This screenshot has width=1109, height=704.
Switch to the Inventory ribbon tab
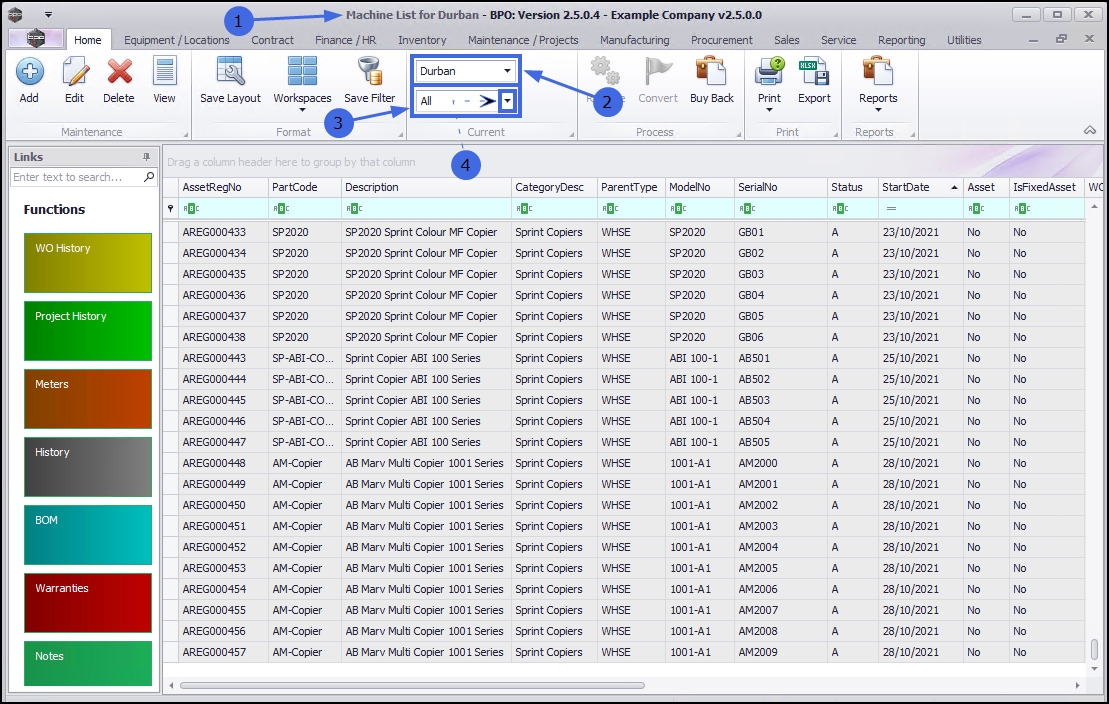tap(422, 40)
